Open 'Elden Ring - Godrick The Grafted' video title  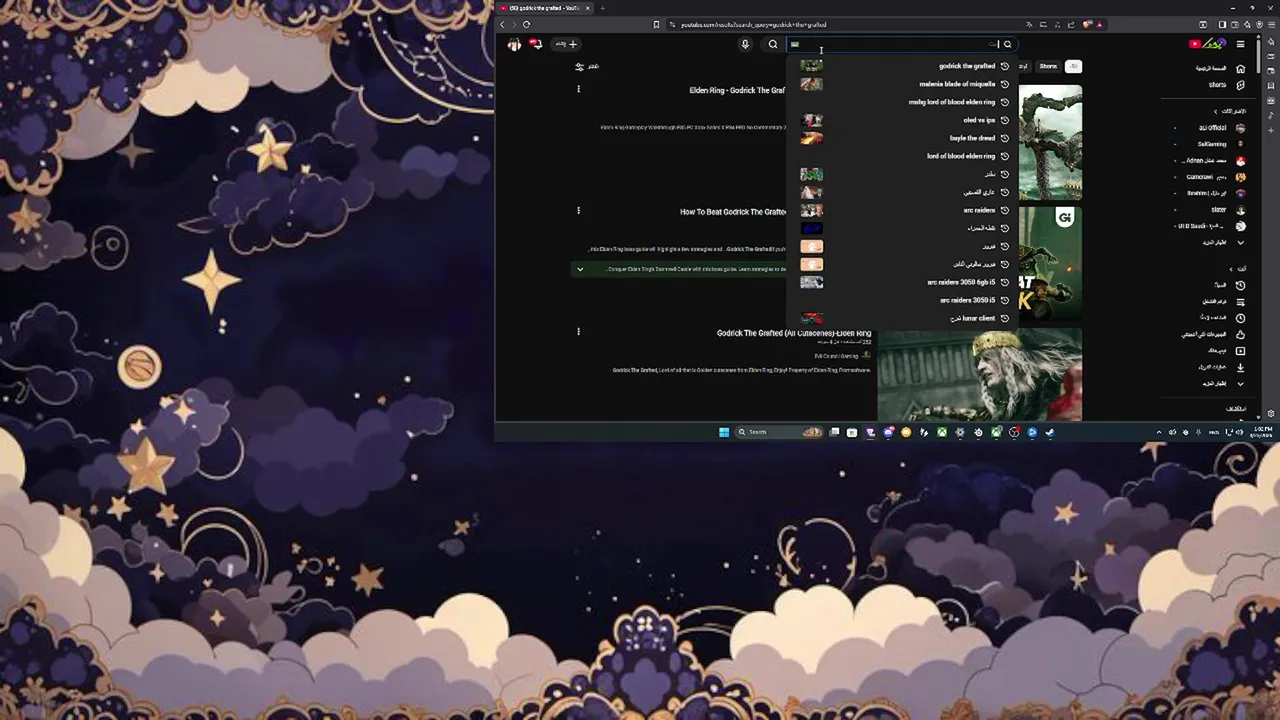[x=737, y=90]
